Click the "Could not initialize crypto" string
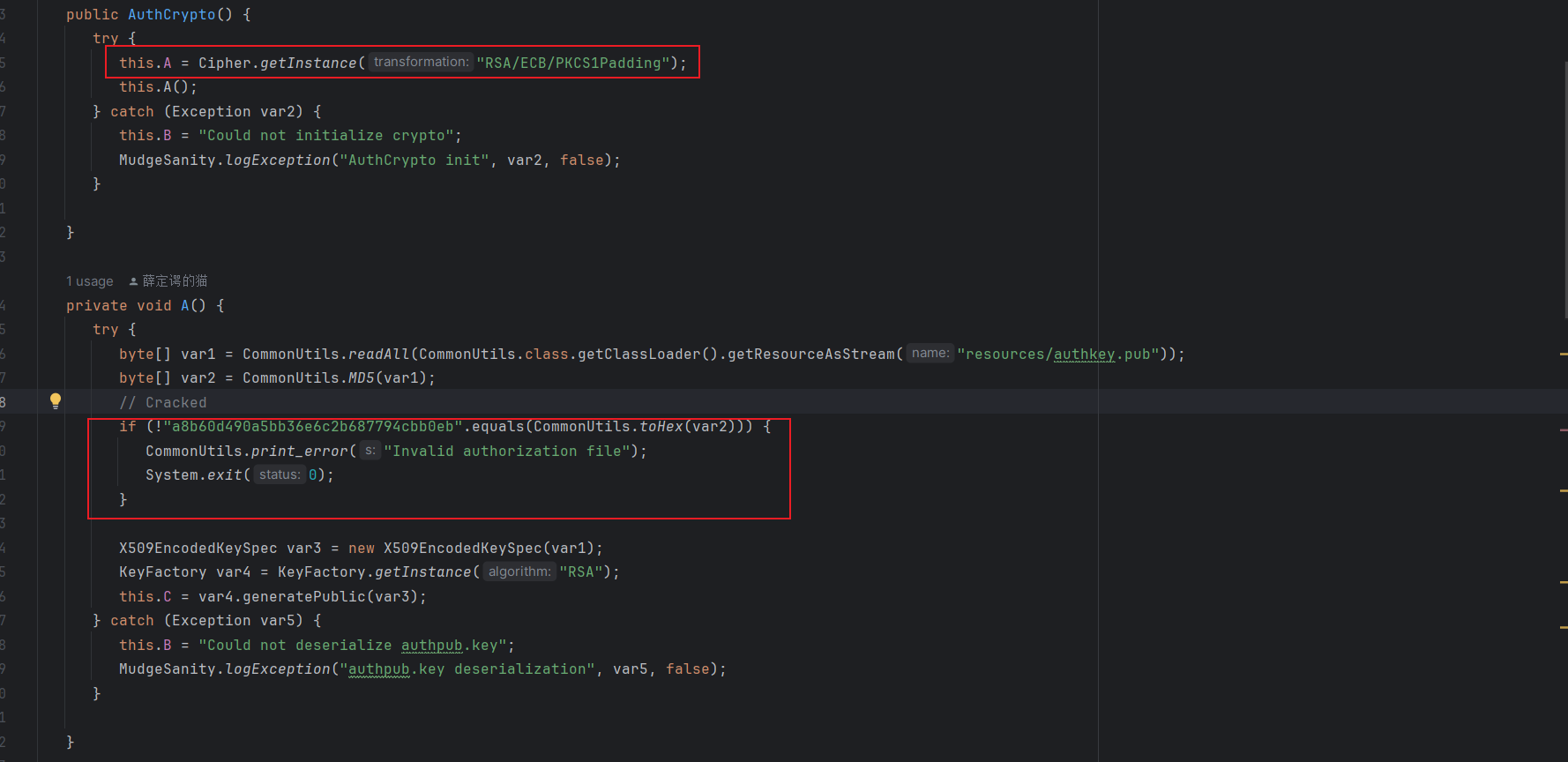The height and width of the screenshot is (762, 1568). click(325, 136)
